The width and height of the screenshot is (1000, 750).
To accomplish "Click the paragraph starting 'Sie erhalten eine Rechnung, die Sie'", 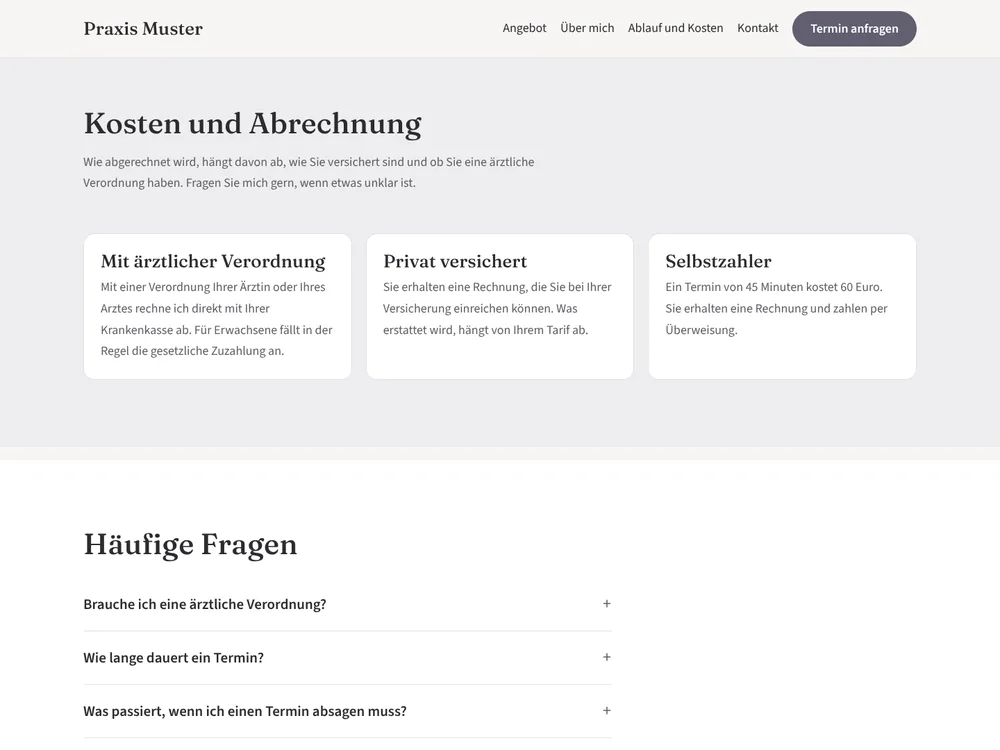I will coord(497,309).
